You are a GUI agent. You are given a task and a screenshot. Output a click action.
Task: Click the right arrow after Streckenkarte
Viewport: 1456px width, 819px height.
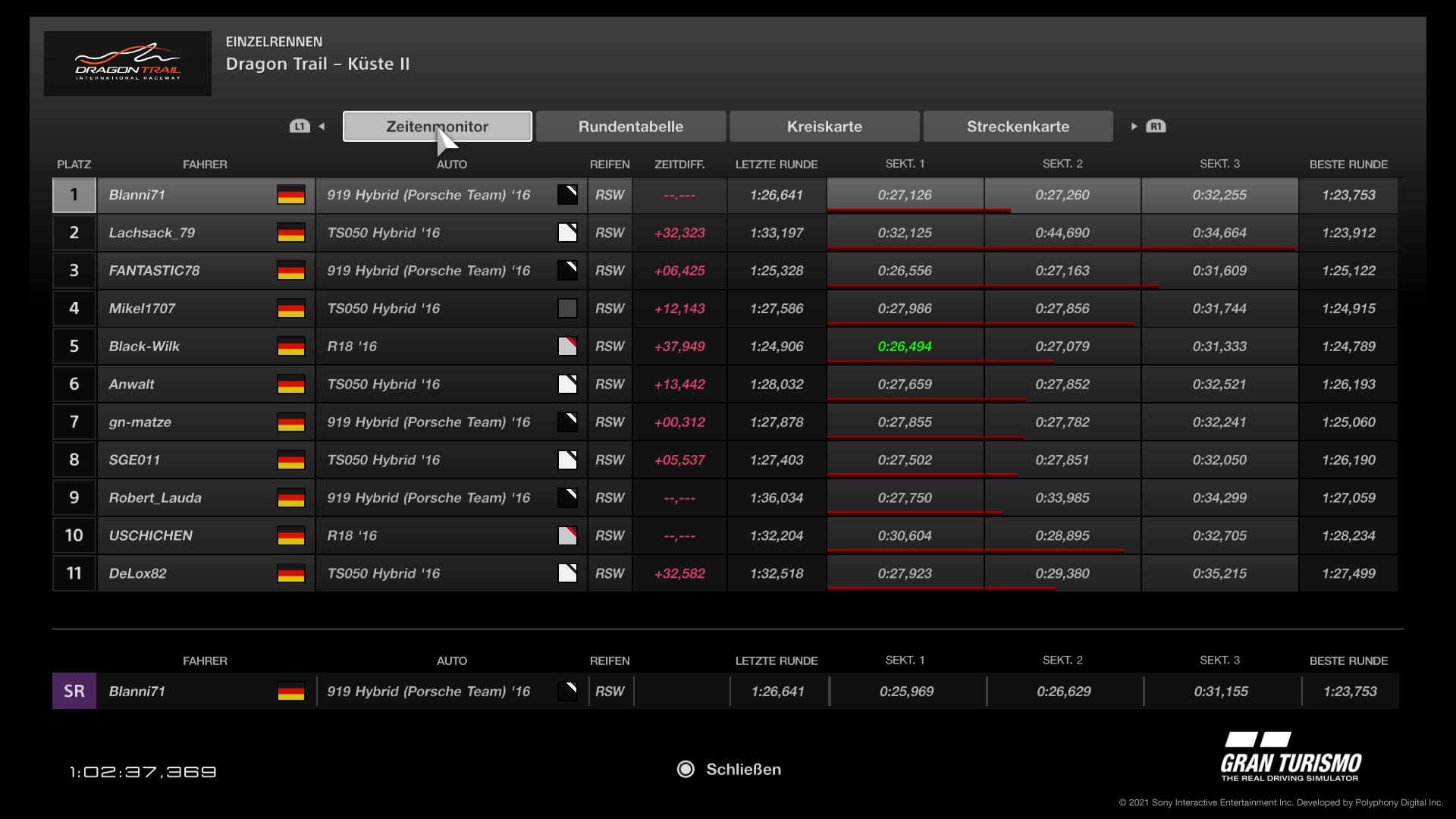1134,127
